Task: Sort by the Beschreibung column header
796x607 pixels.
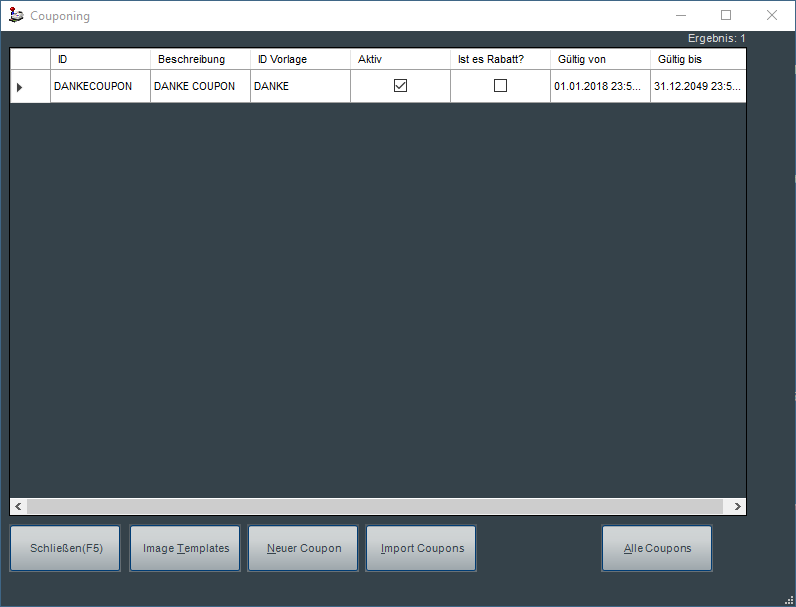Action: pos(200,59)
